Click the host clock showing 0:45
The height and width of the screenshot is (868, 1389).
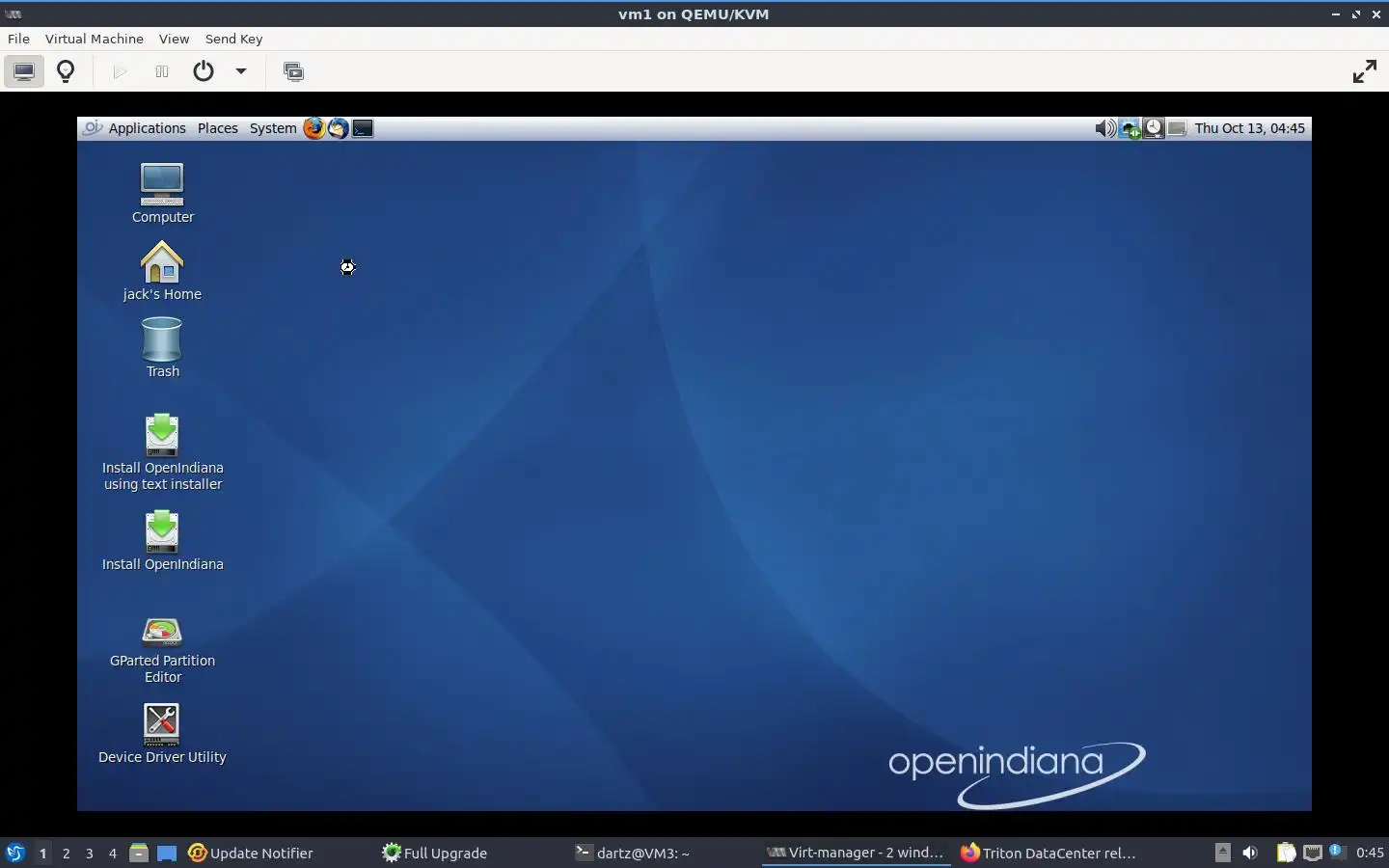1370,853
